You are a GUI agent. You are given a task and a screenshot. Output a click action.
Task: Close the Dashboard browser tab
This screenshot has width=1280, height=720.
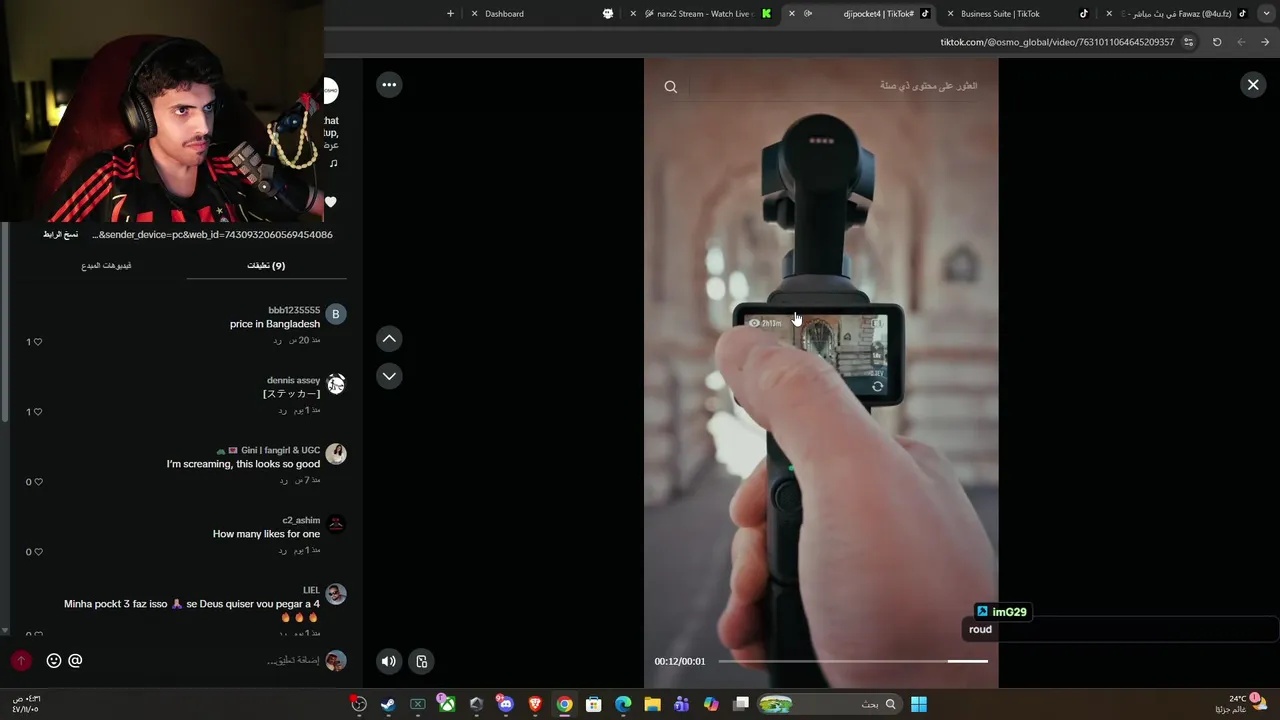[475, 14]
